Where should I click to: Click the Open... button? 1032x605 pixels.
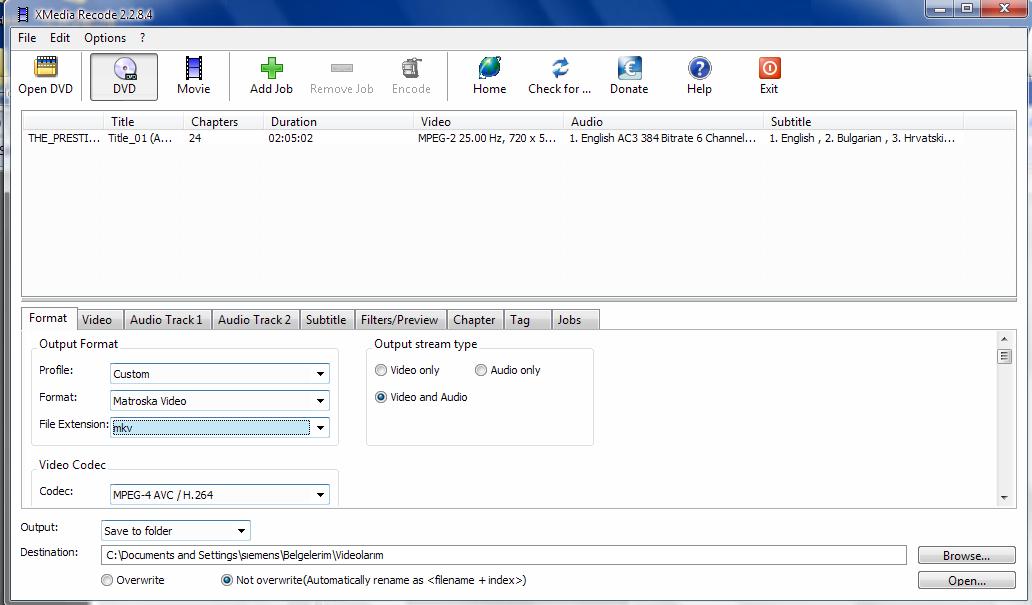coord(966,581)
